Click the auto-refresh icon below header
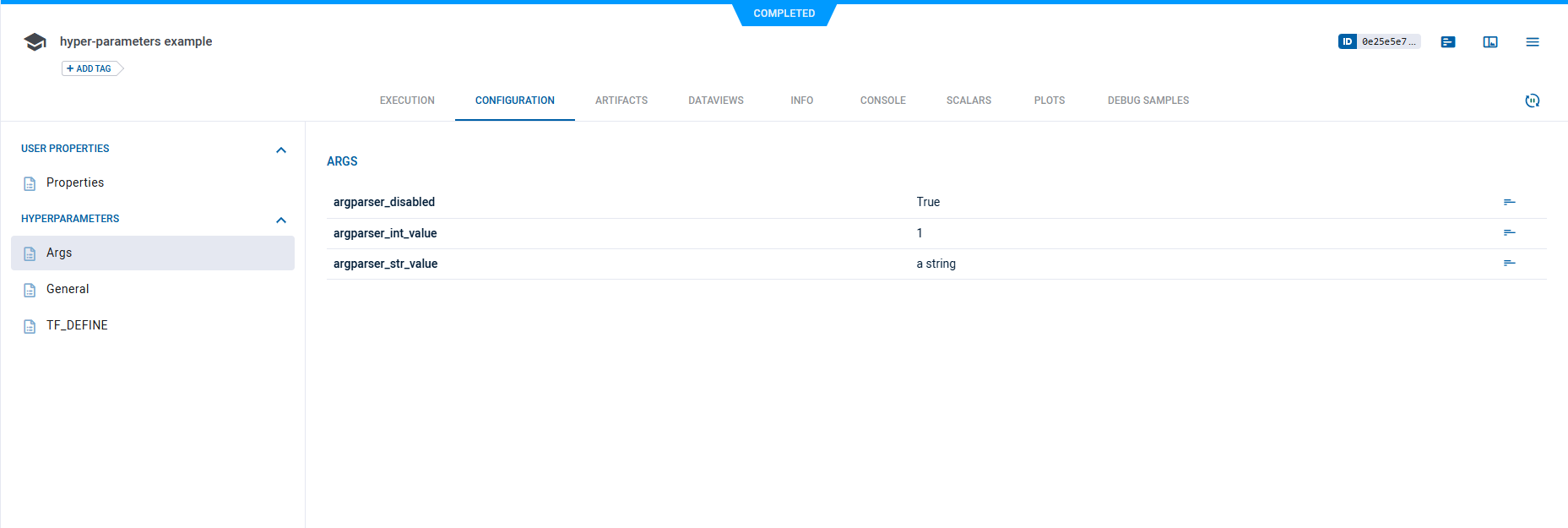The height and width of the screenshot is (528, 1568). [x=1532, y=101]
